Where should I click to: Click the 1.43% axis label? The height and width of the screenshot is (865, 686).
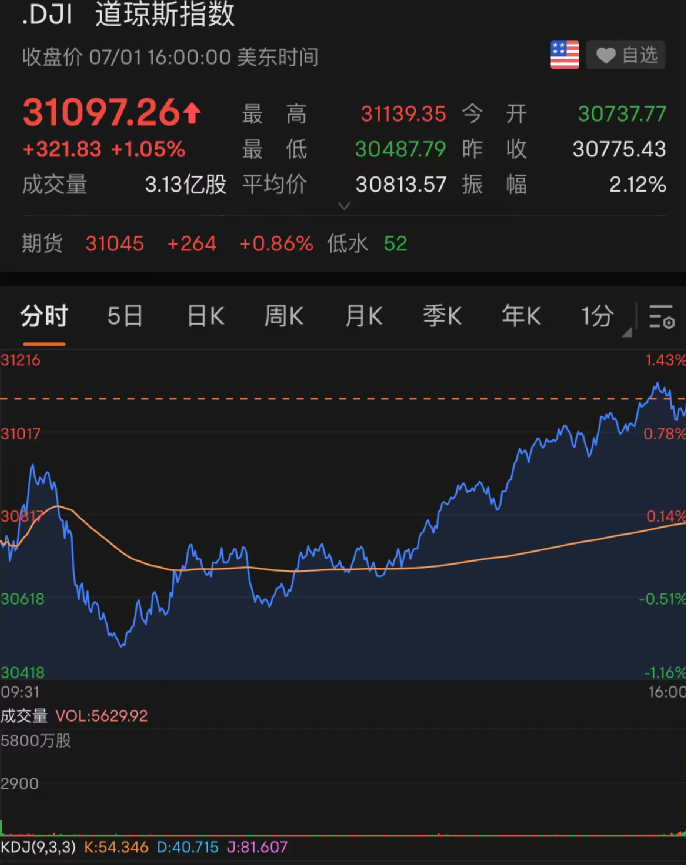pos(666,360)
